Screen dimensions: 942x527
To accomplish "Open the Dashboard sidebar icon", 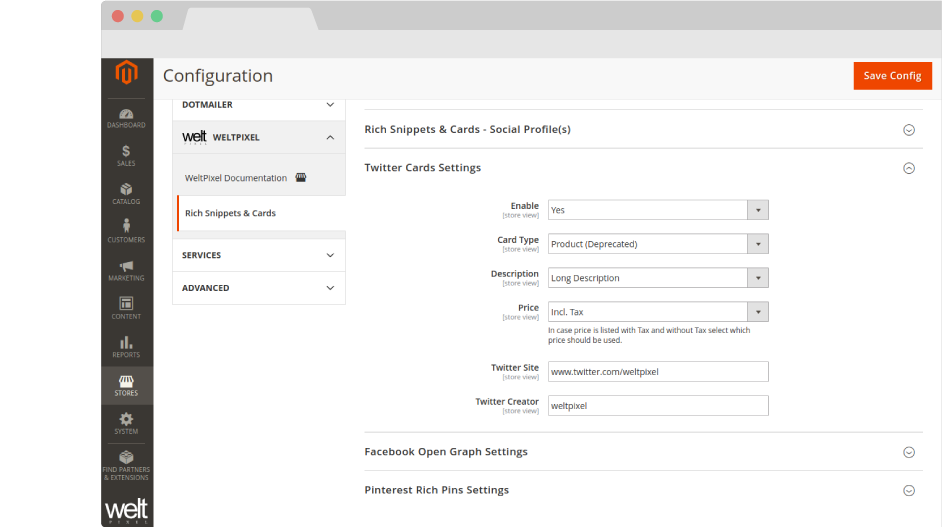I will click(126, 117).
